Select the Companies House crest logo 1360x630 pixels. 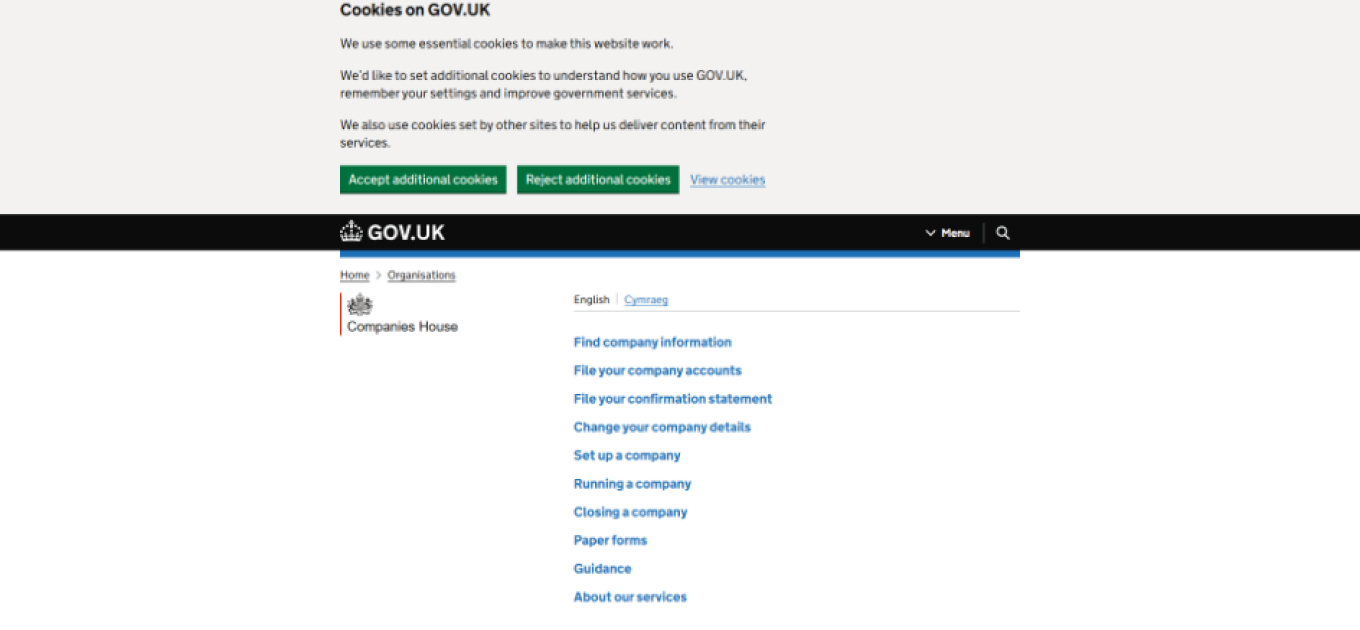[359, 303]
